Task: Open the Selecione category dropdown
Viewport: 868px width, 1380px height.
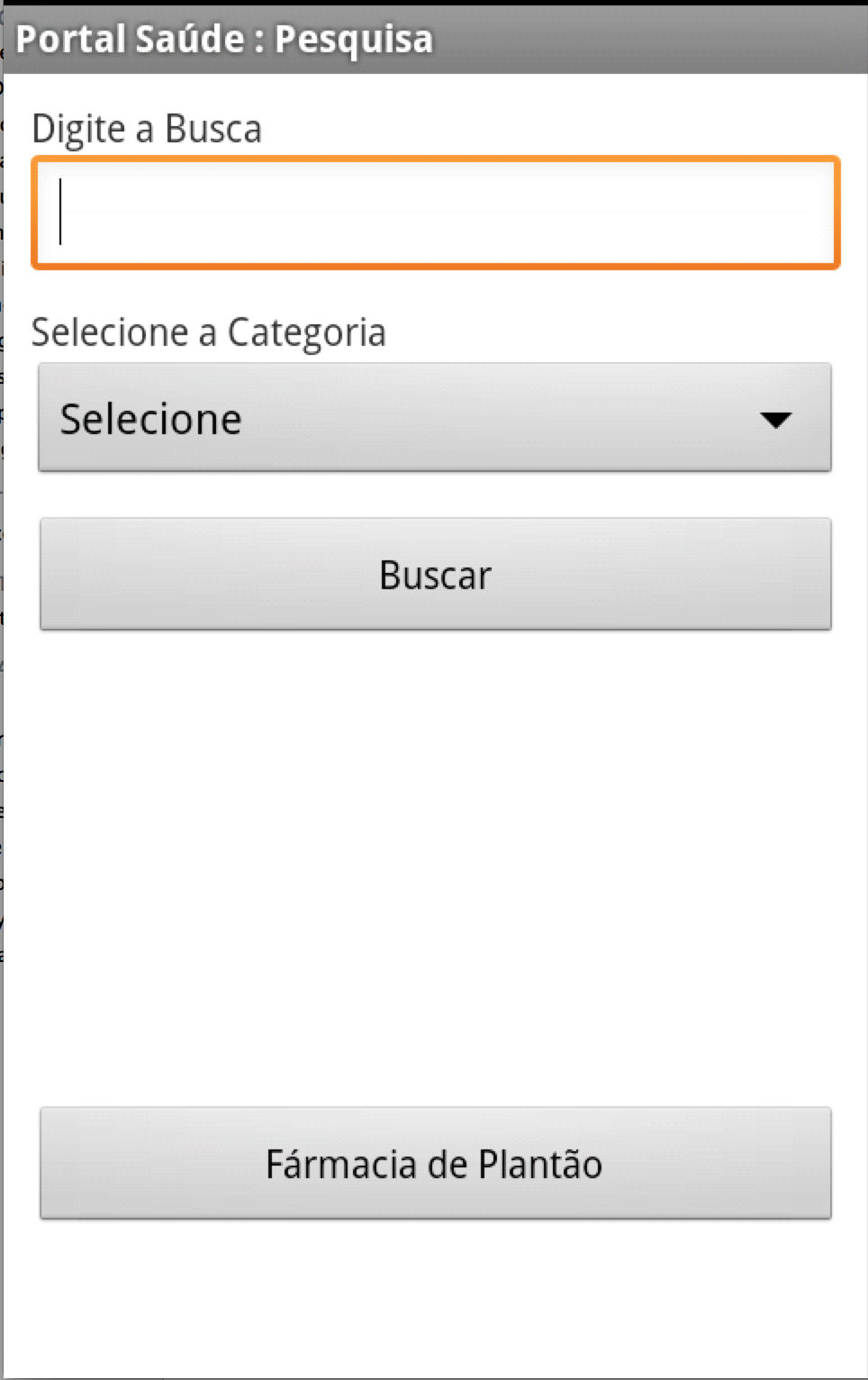Action: [434, 417]
